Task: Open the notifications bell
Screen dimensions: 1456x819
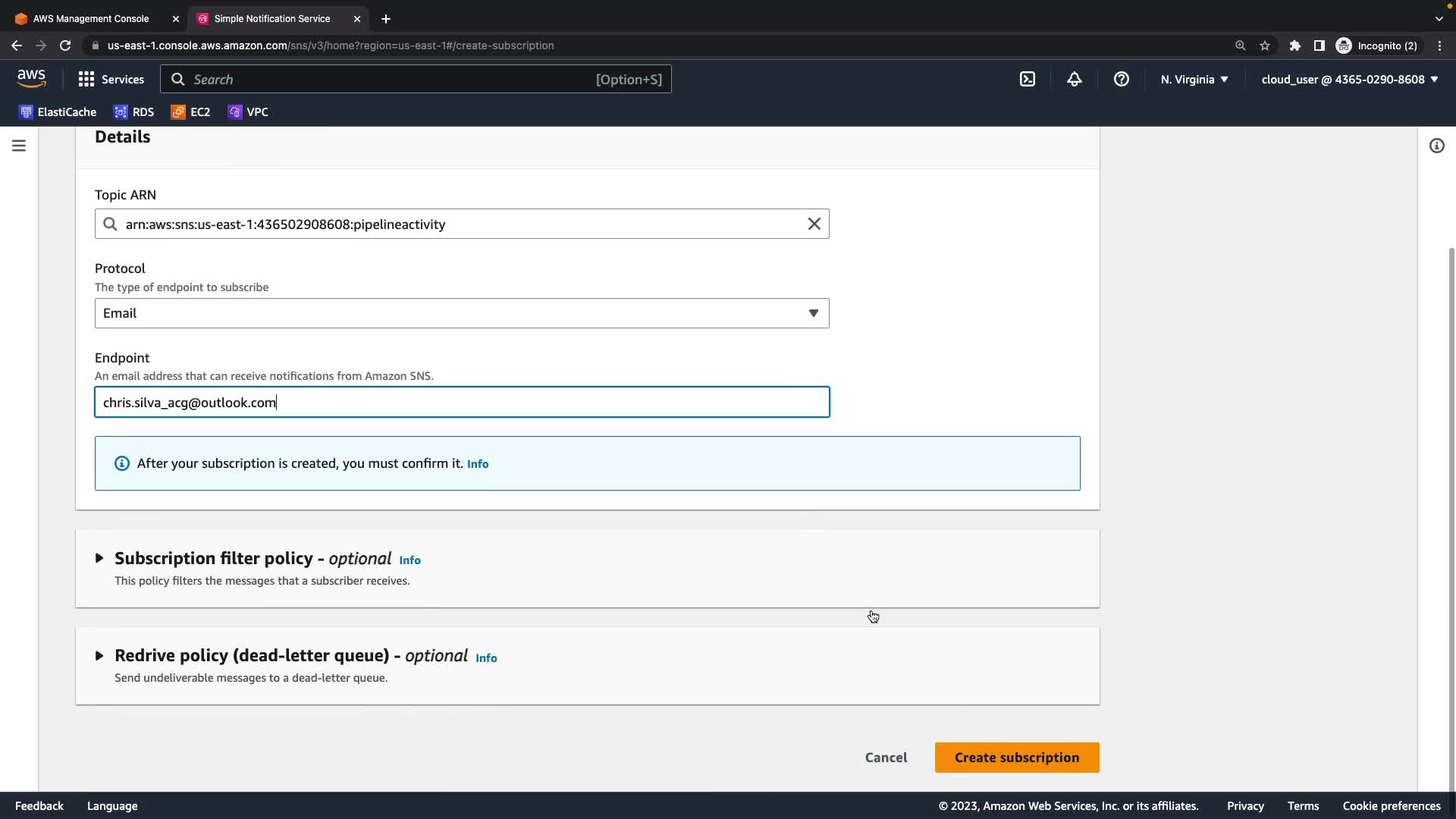Action: click(x=1075, y=80)
